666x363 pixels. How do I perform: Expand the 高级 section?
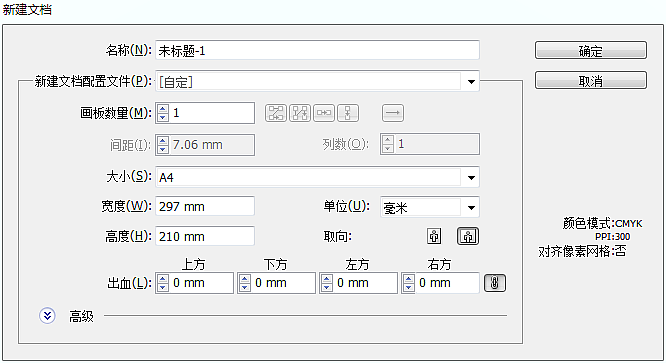(47, 316)
